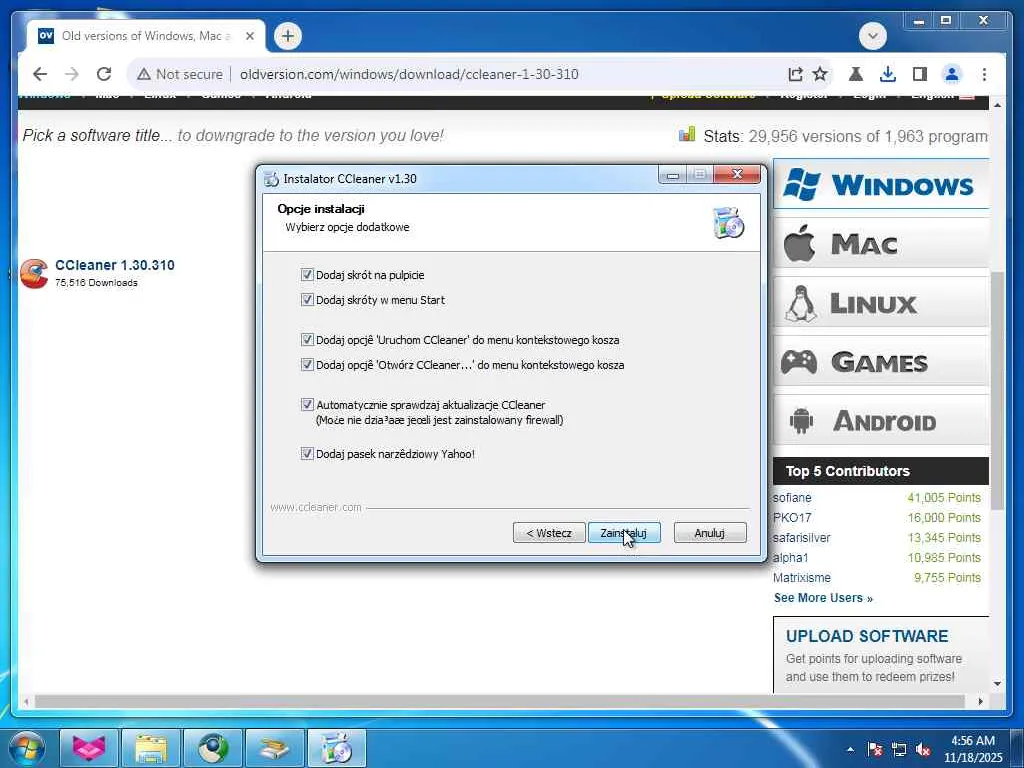1024x768 pixels.
Task: Open the clock showing 4:56 AM
Action: 972,748
